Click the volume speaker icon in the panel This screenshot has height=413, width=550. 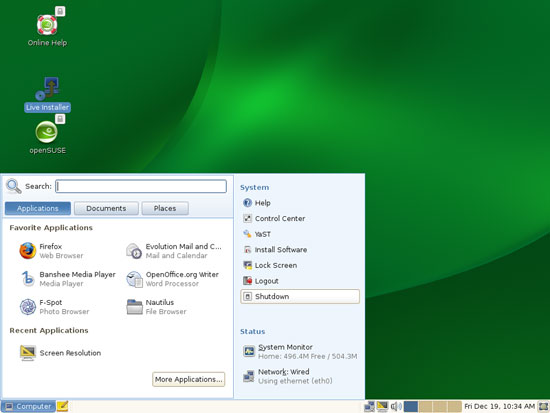tap(396, 407)
